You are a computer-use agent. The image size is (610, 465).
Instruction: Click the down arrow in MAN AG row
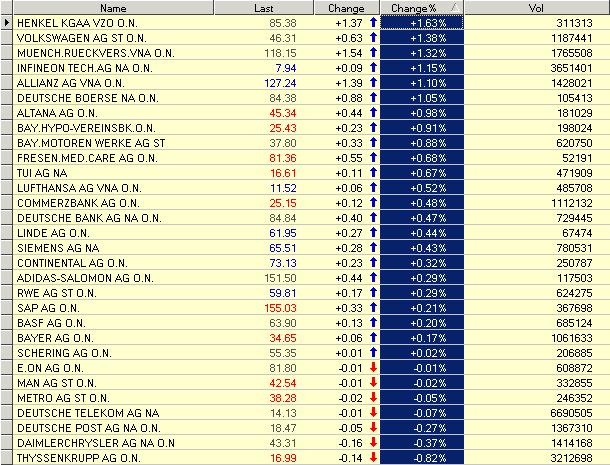[373, 383]
